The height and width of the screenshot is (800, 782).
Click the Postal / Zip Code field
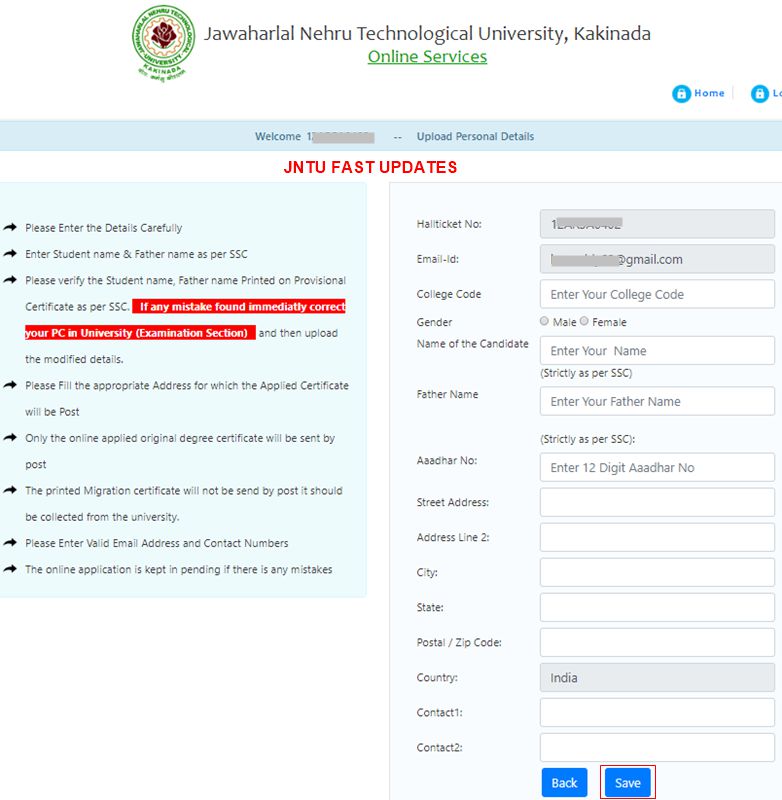(x=657, y=642)
